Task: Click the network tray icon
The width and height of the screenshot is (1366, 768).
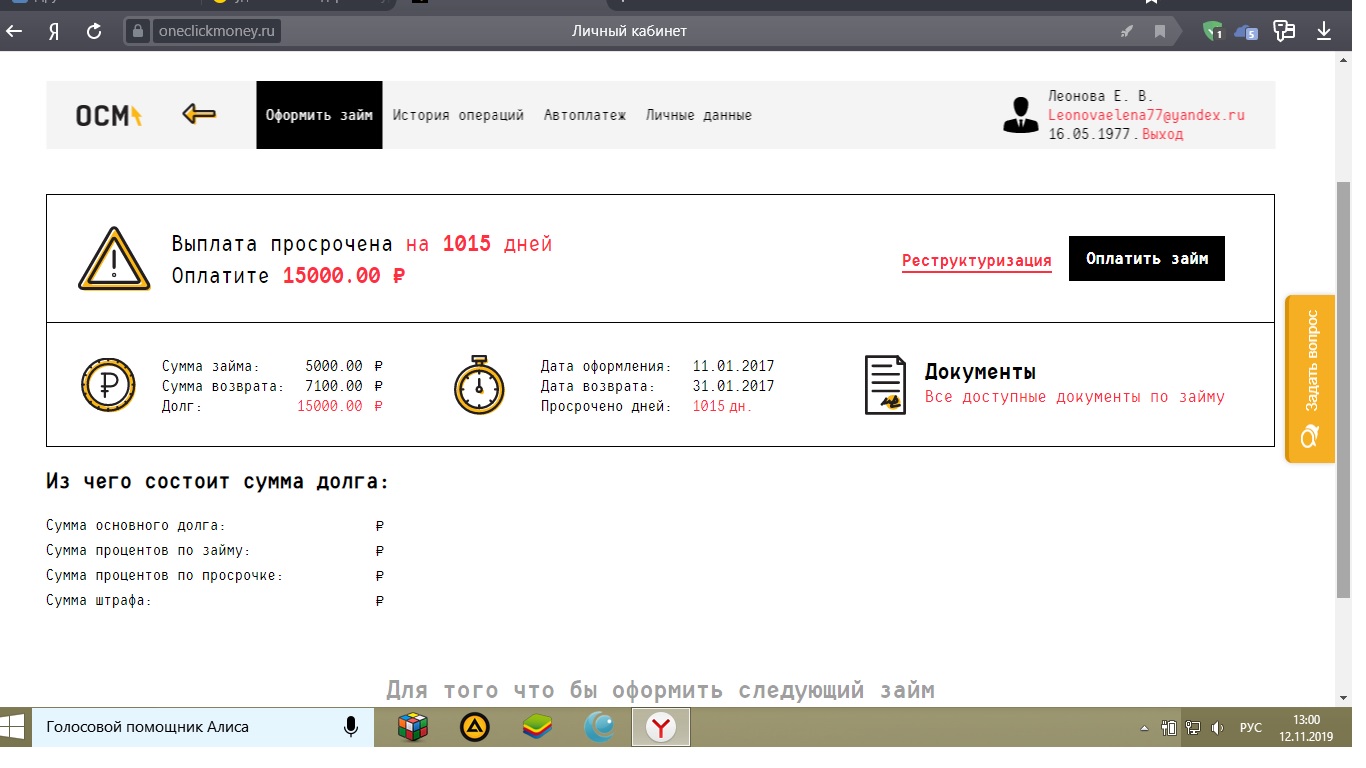Action: (1192, 728)
